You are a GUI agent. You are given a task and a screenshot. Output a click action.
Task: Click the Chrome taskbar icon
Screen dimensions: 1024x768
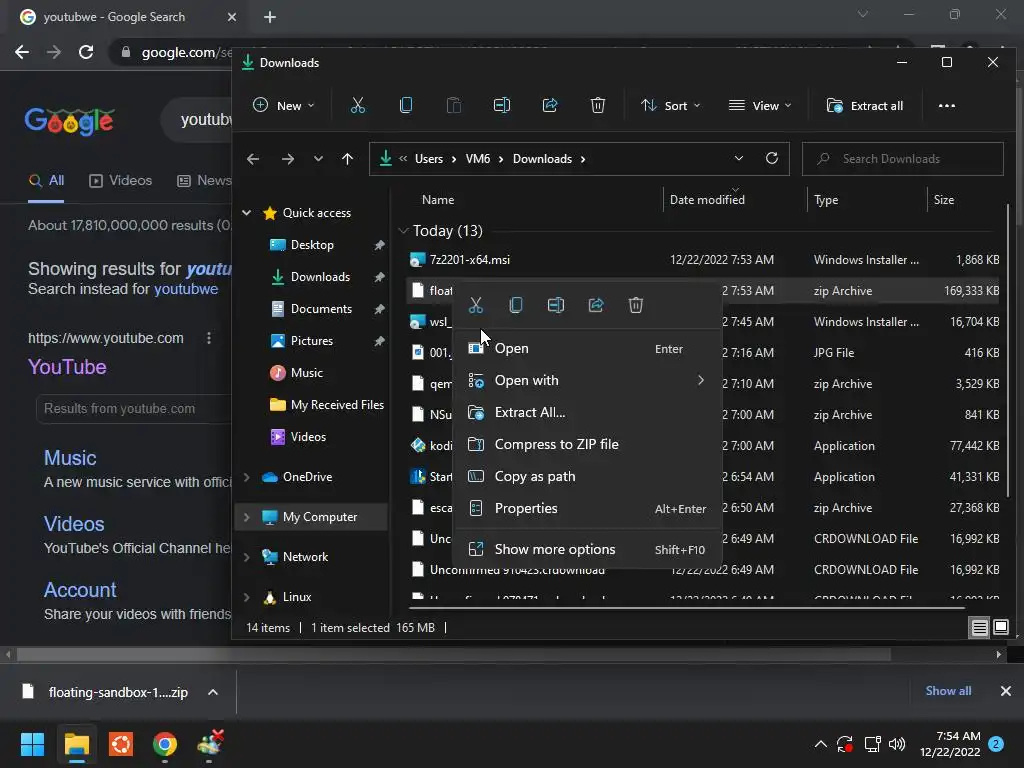pyautogui.click(x=165, y=744)
